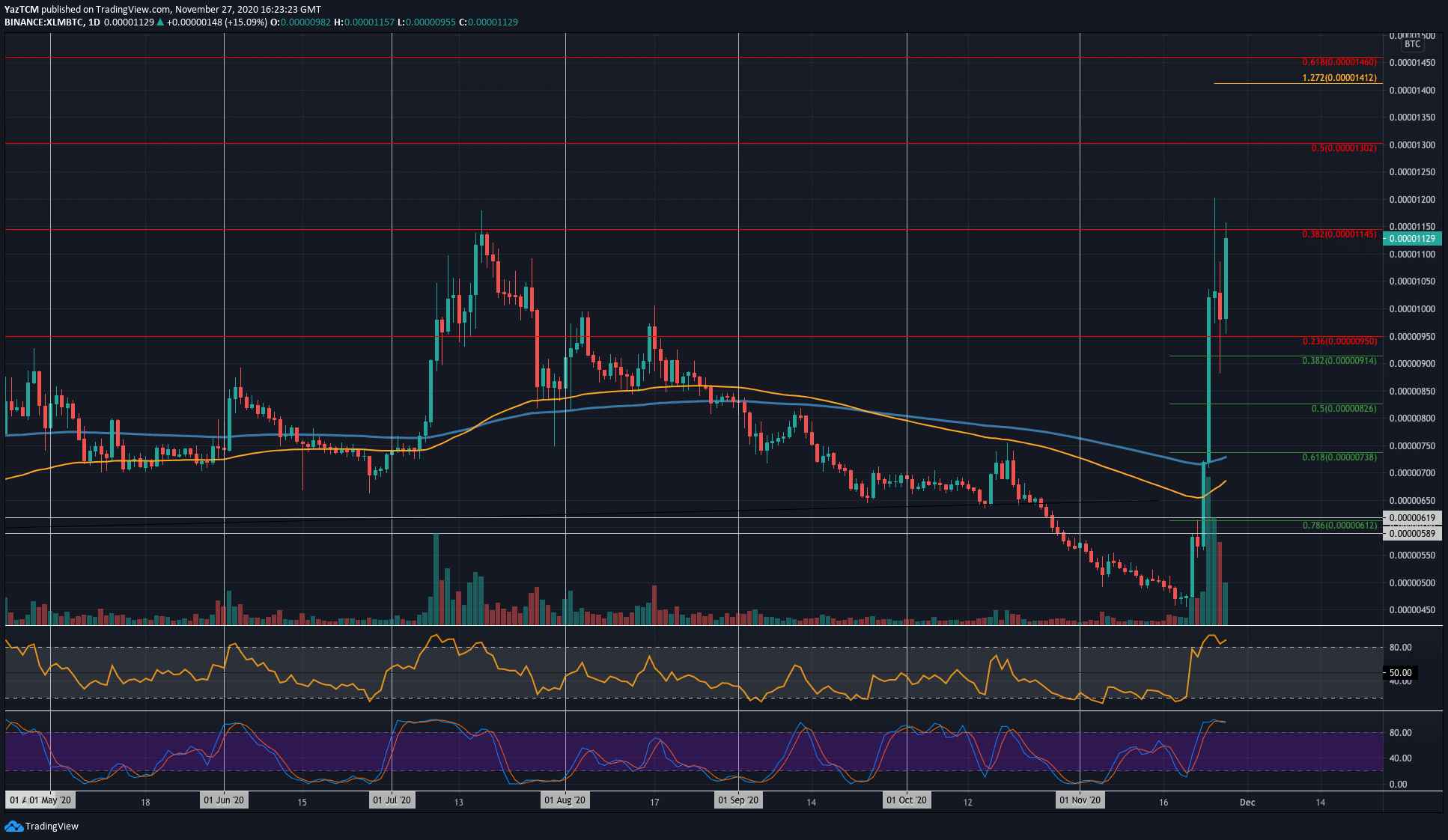The image size is (1448, 840).
Task: Click the white 0.00000619 price label
Action: [x=1411, y=518]
